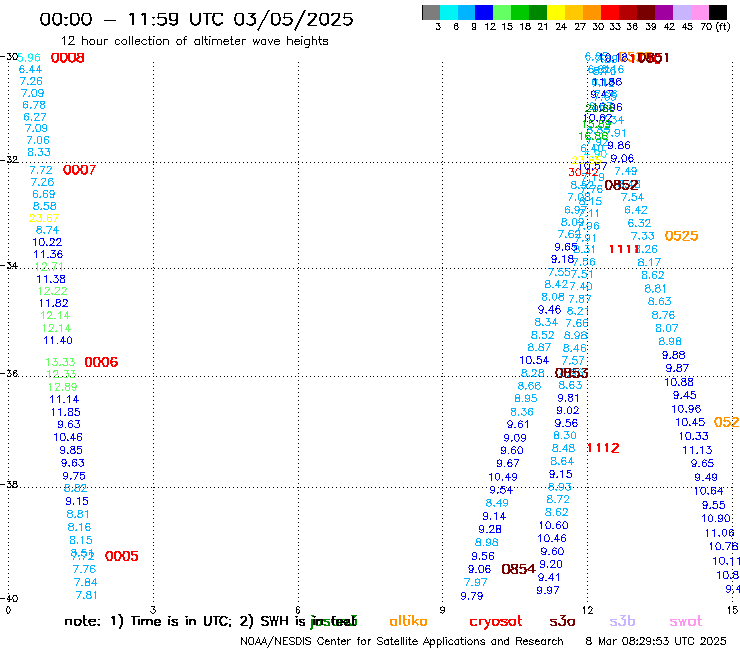Select the 10.49 wave height value
Screen dimensions: 740x650
503,477
